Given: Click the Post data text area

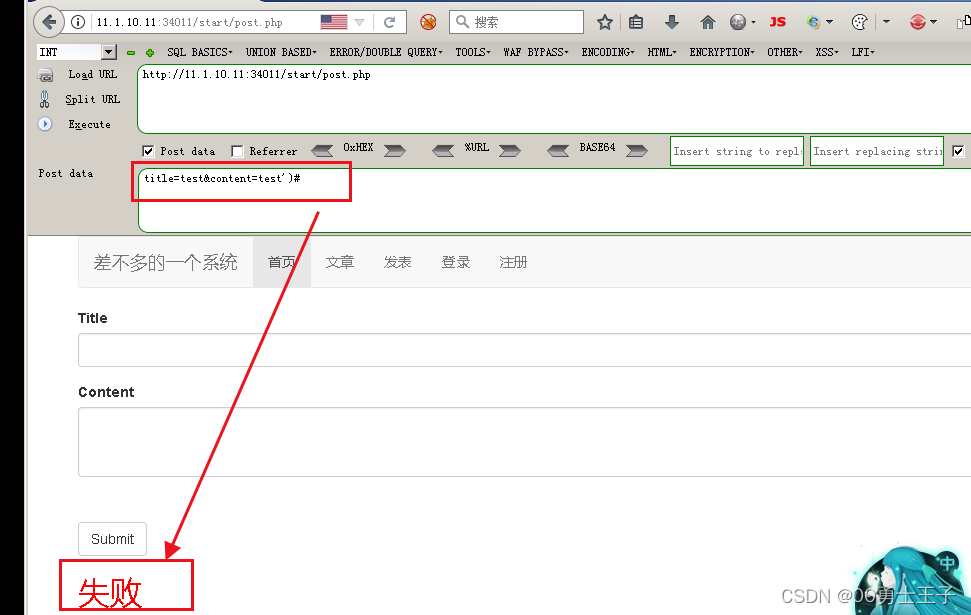Looking at the screenshot, I should [x=554, y=200].
